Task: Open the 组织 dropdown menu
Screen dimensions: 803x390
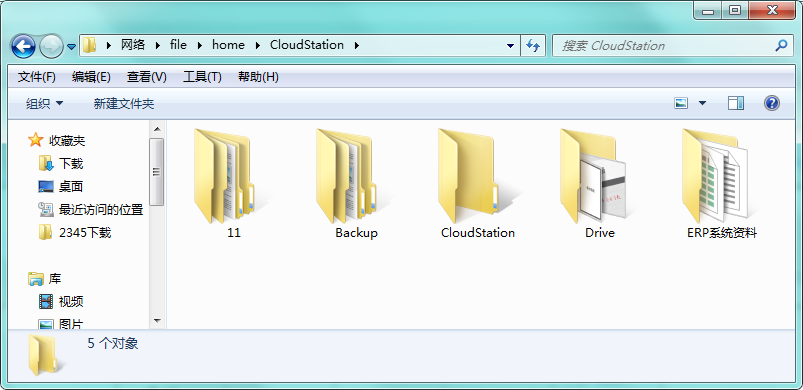Action: [45, 104]
